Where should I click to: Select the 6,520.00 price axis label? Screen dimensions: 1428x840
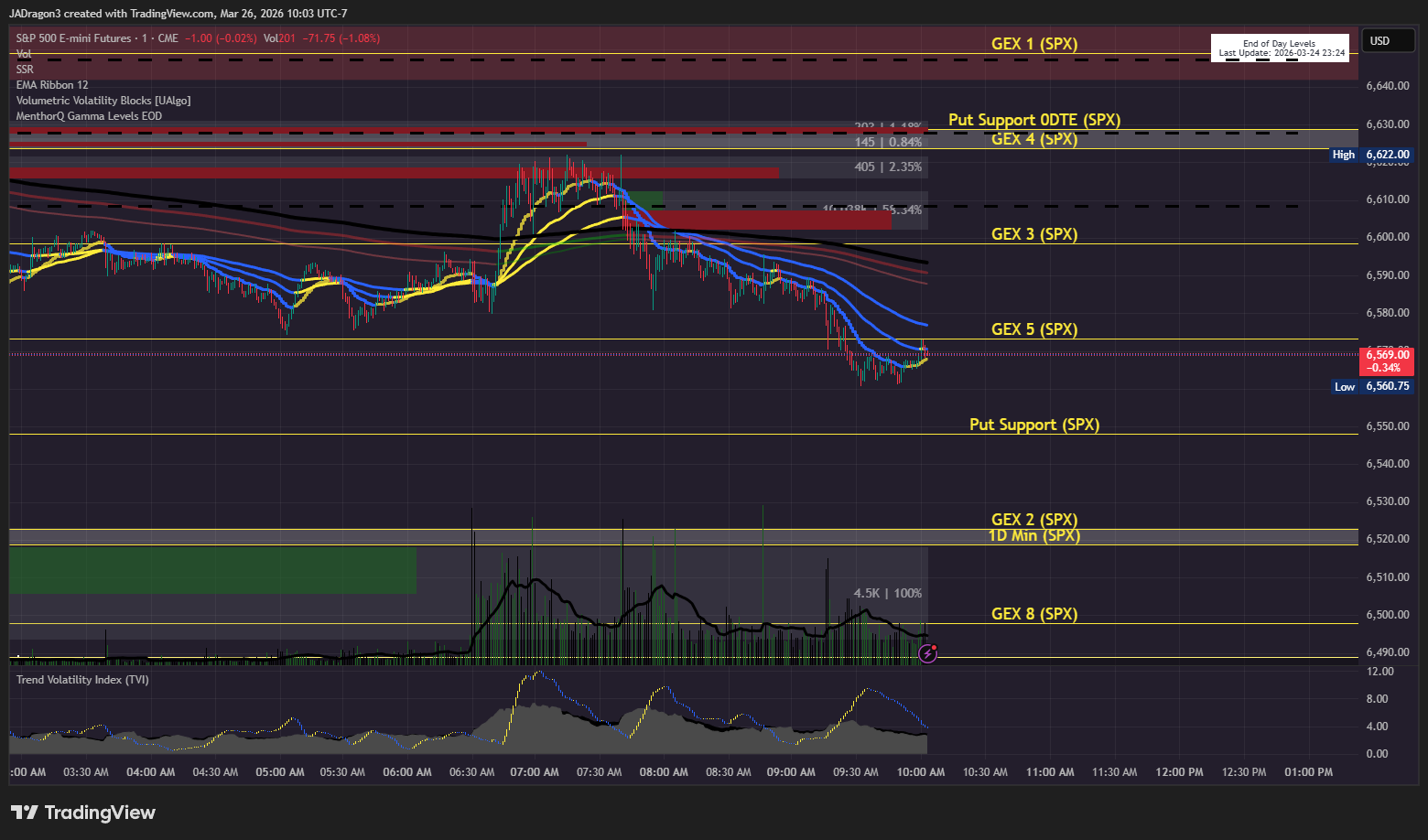click(x=1388, y=539)
